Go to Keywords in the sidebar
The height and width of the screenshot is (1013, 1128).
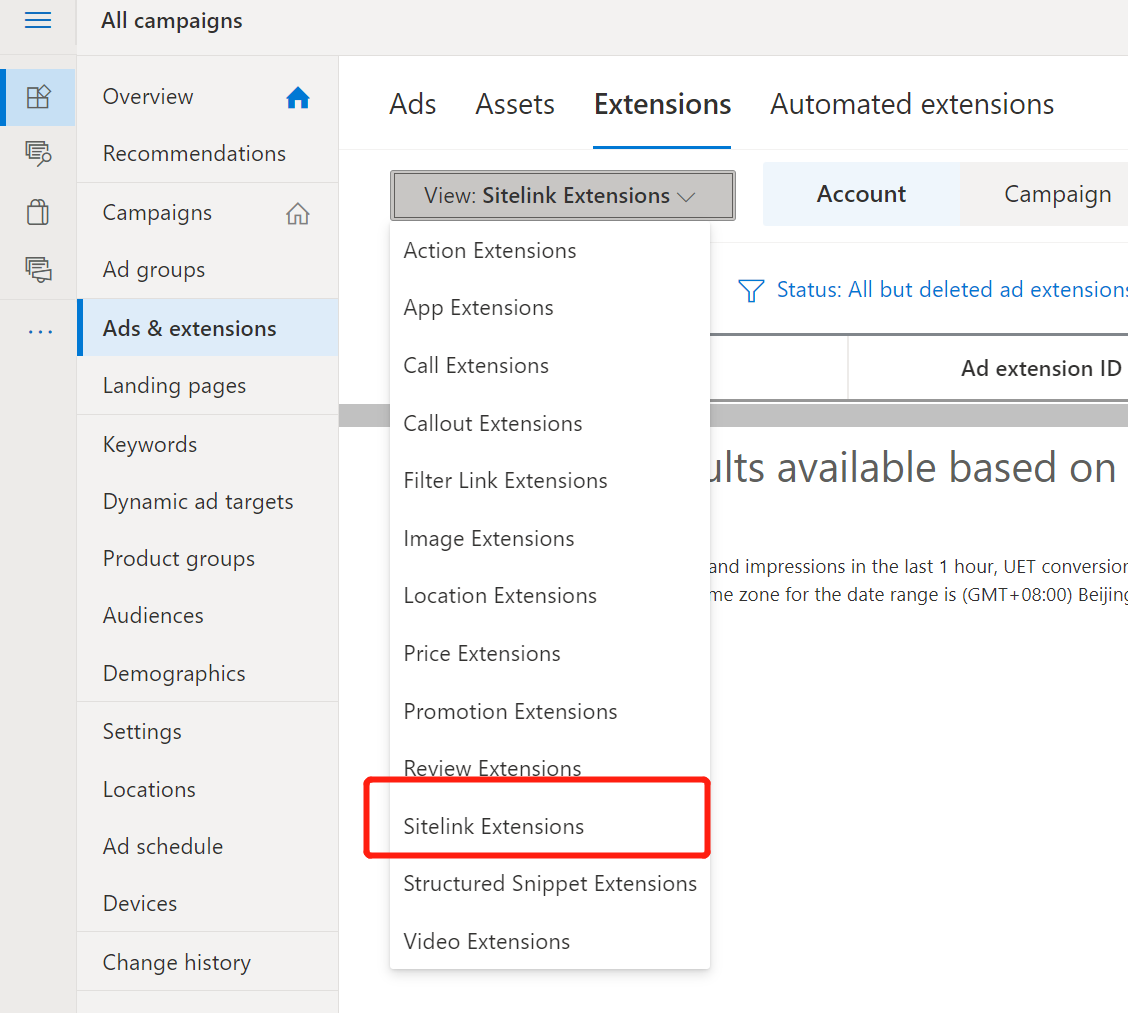(x=150, y=444)
